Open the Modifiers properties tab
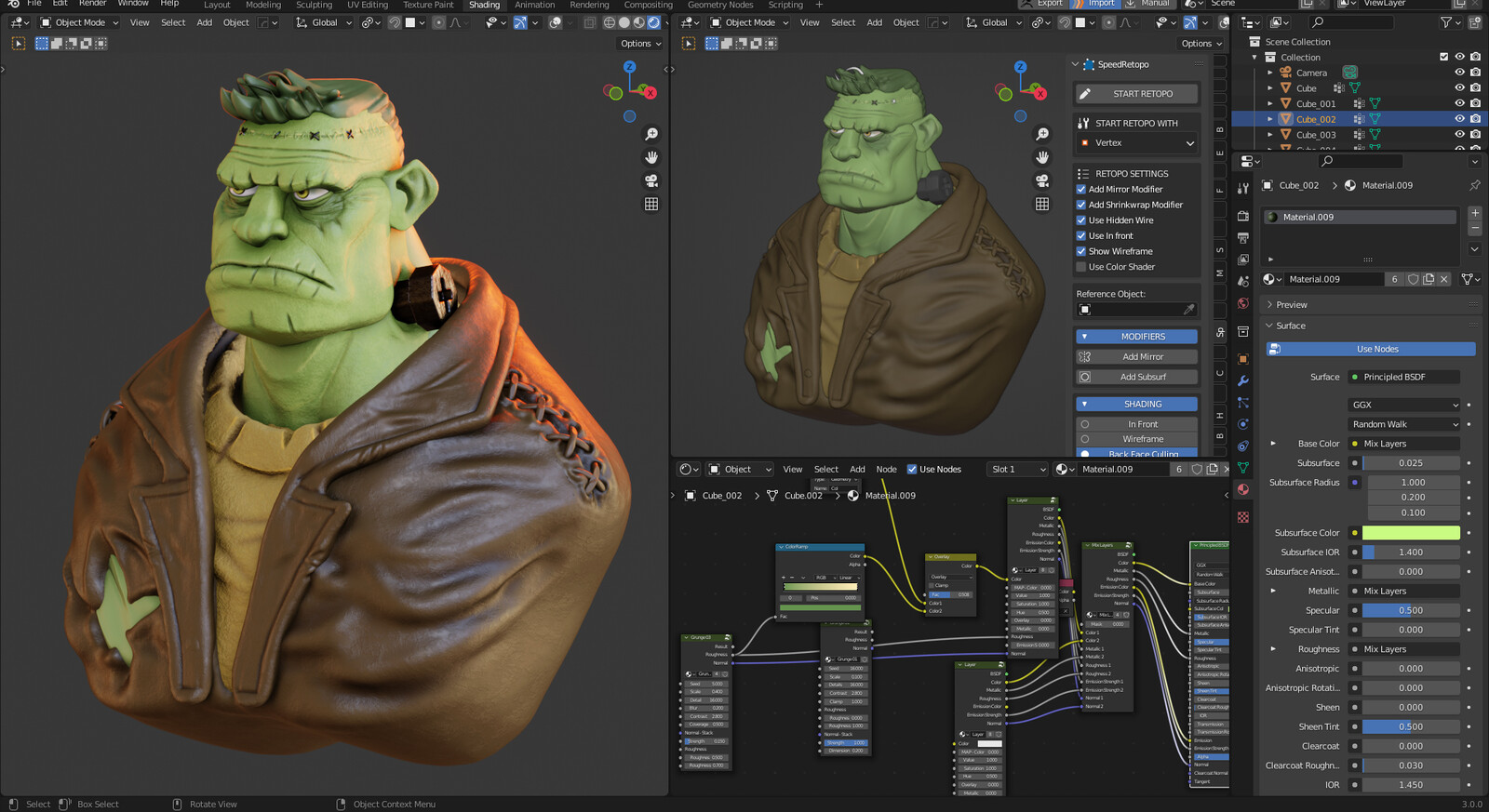Image resolution: width=1489 pixels, height=812 pixels. click(1243, 380)
